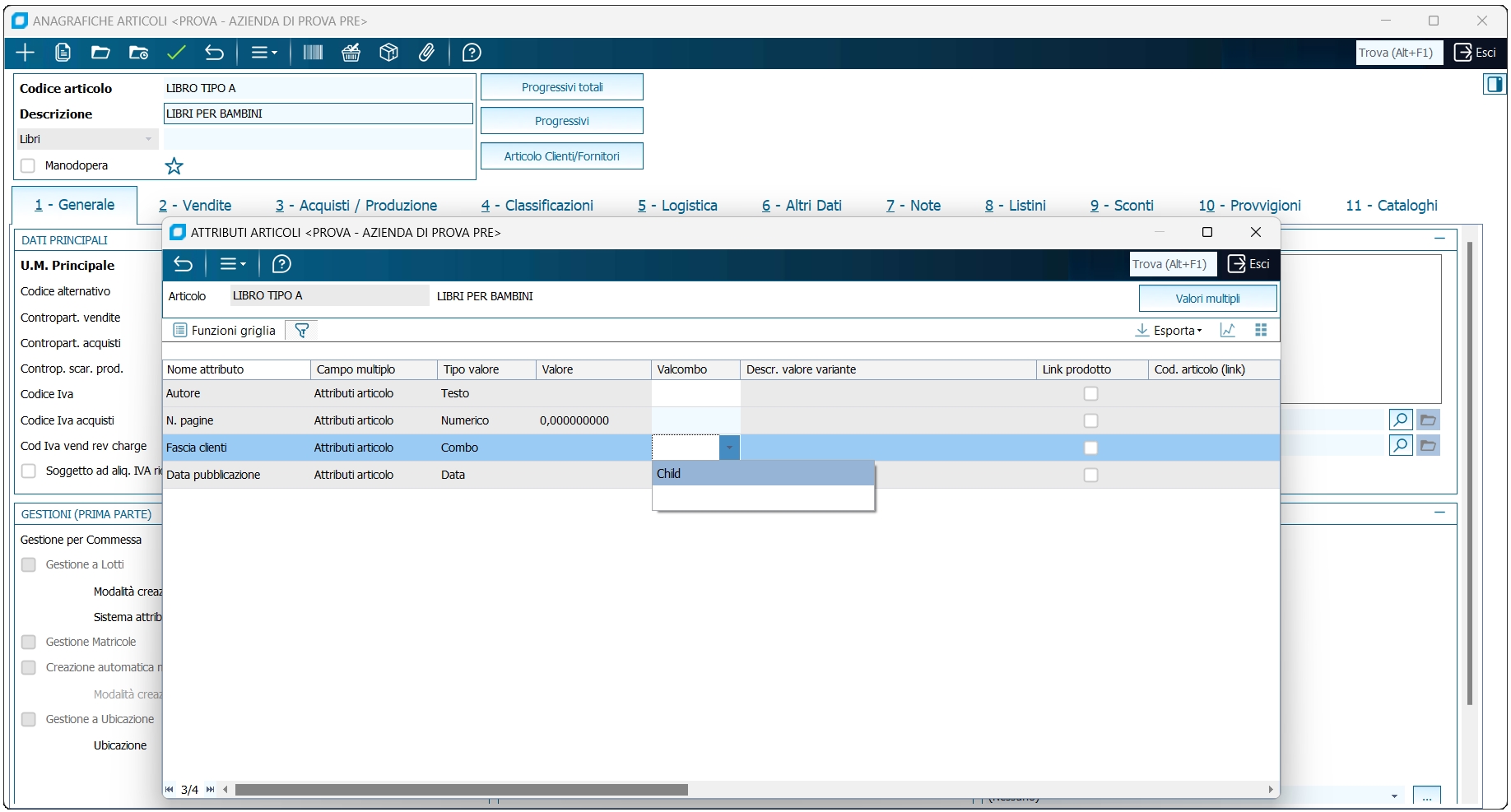The width and height of the screenshot is (1511, 812).
Task: Click undo arrow in Attributi Articoli toolbar
Action: pos(183,264)
